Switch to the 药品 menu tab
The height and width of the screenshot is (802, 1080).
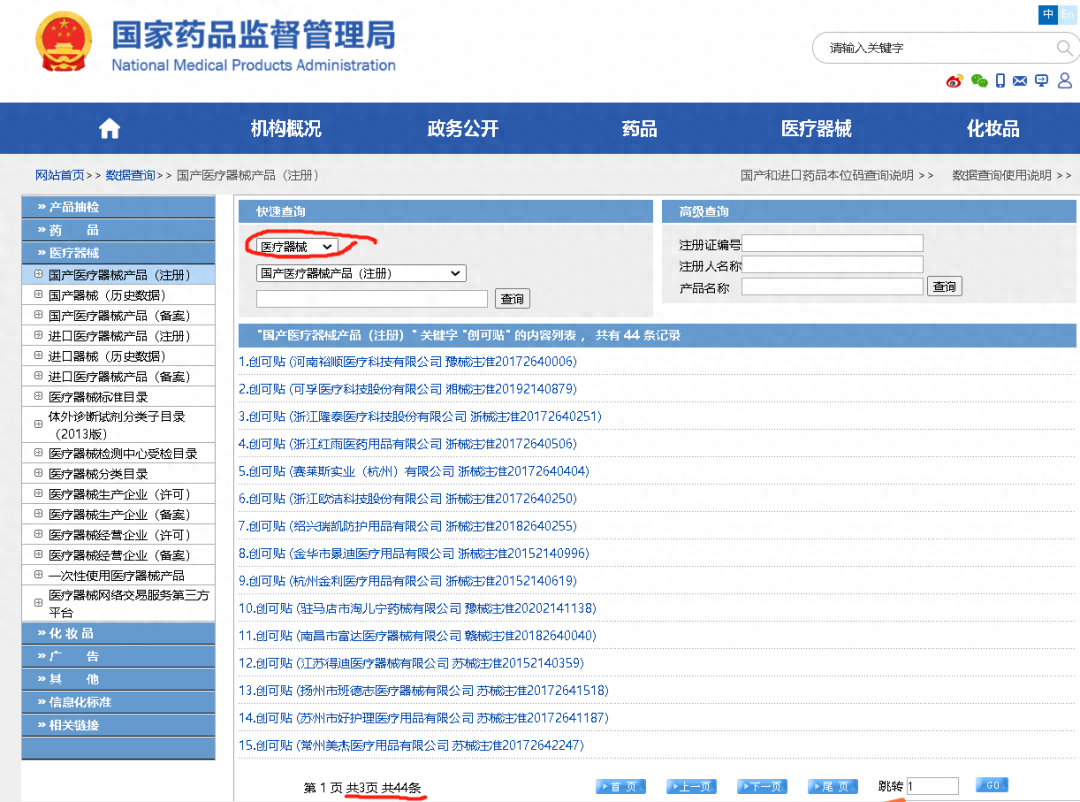click(x=639, y=128)
